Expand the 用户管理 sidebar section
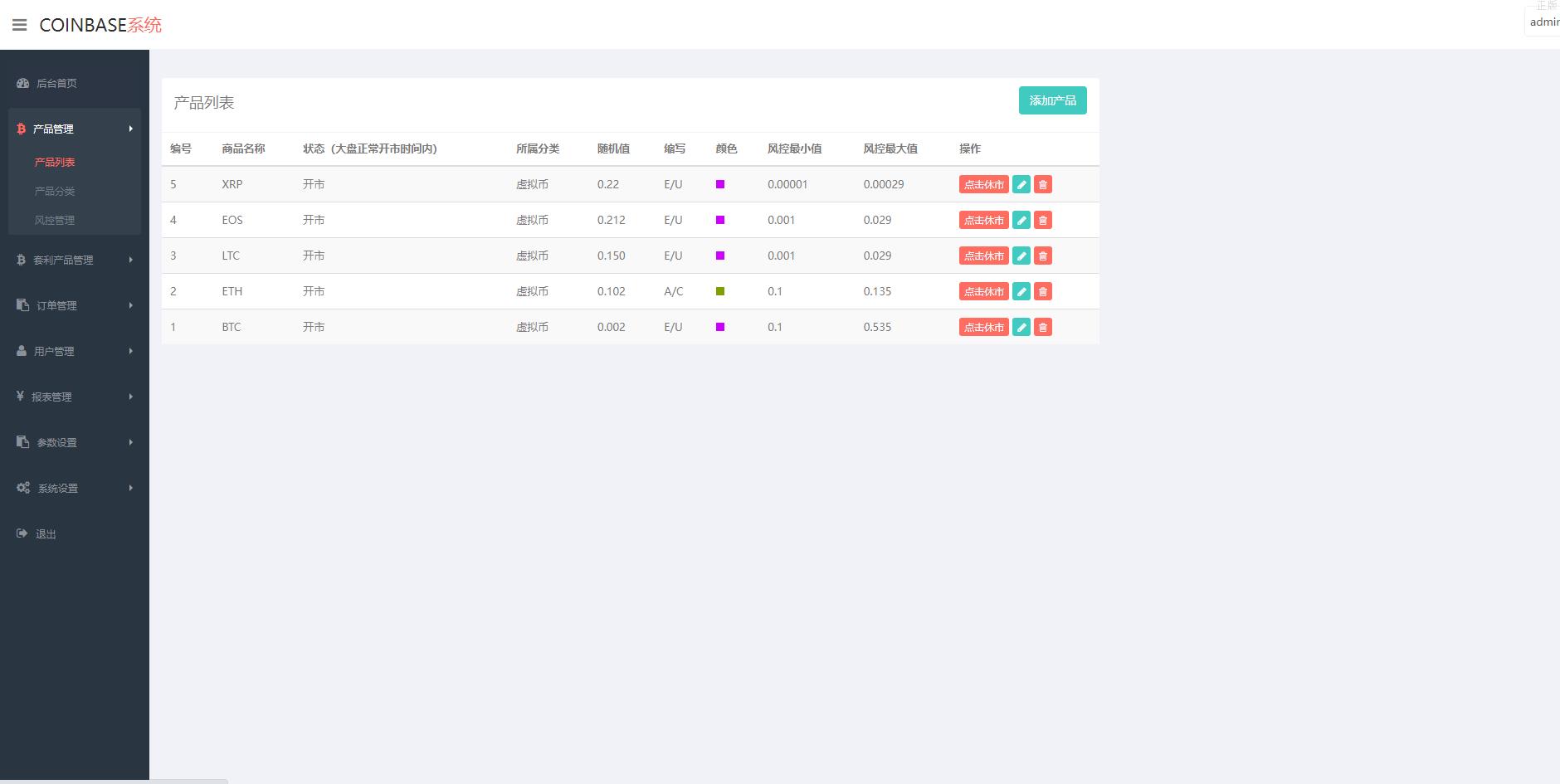The height and width of the screenshot is (784, 1560). [54, 351]
